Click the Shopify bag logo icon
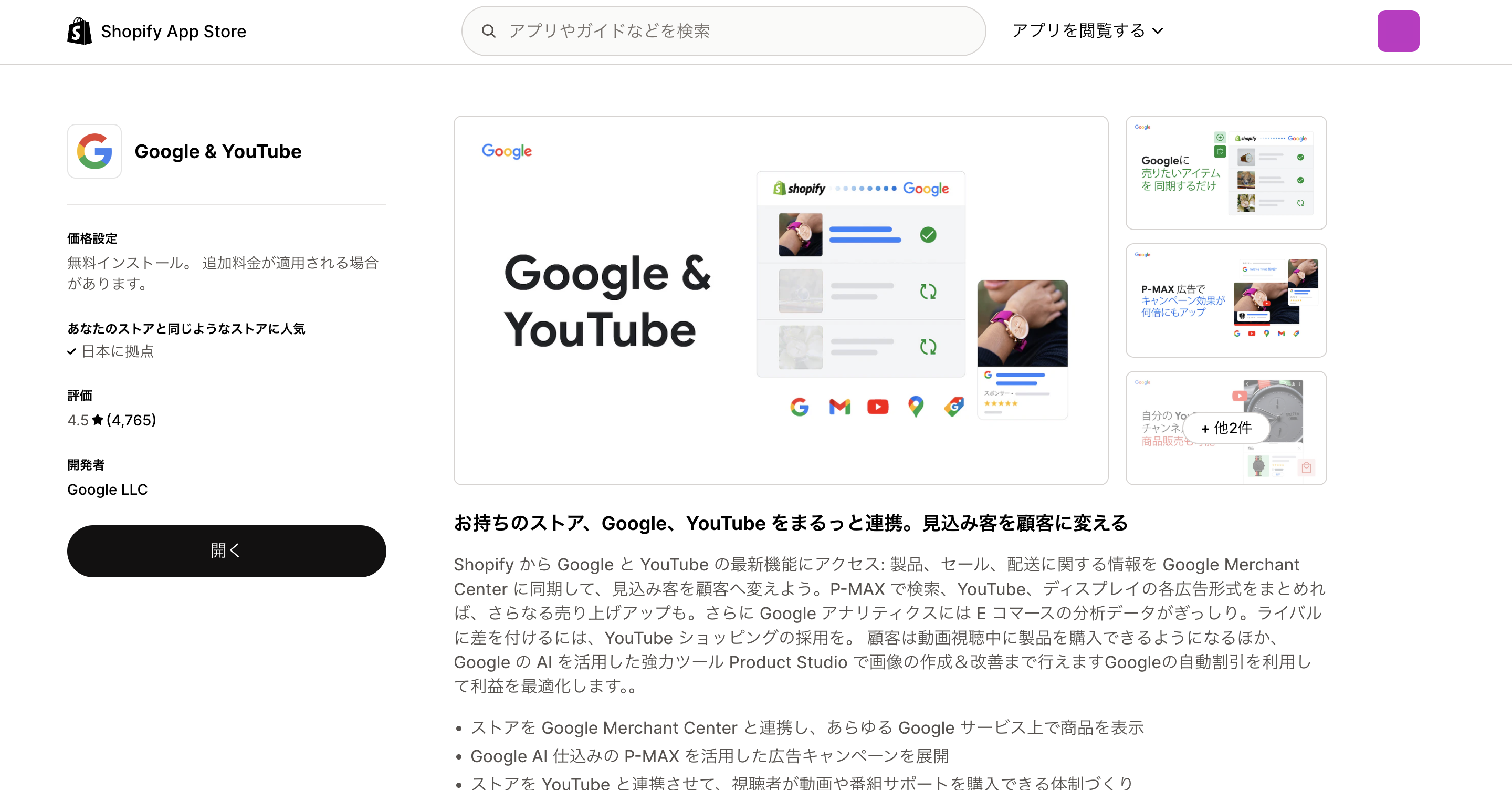 tap(79, 31)
